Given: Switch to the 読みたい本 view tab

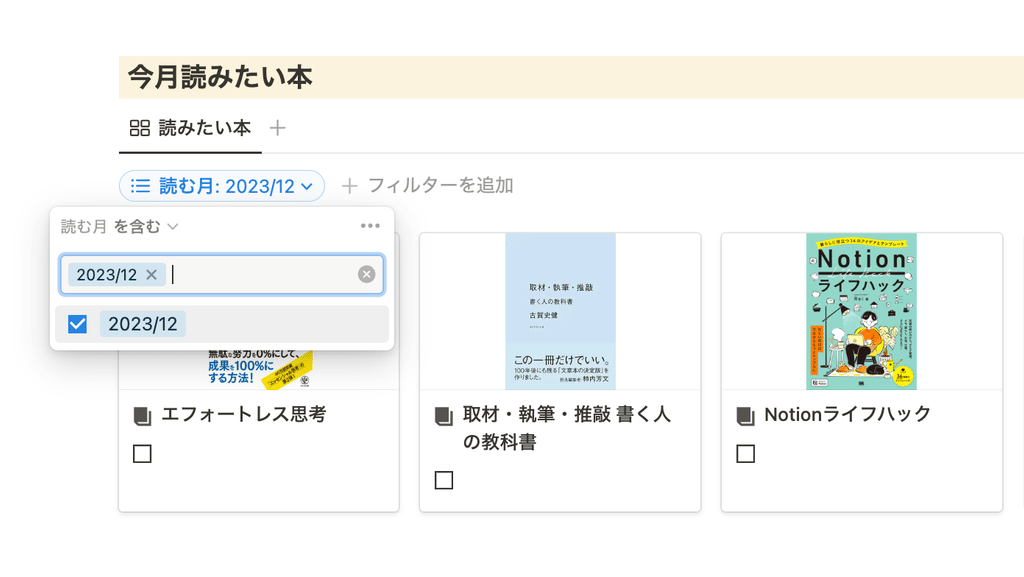Looking at the screenshot, I should coord(190,128).
